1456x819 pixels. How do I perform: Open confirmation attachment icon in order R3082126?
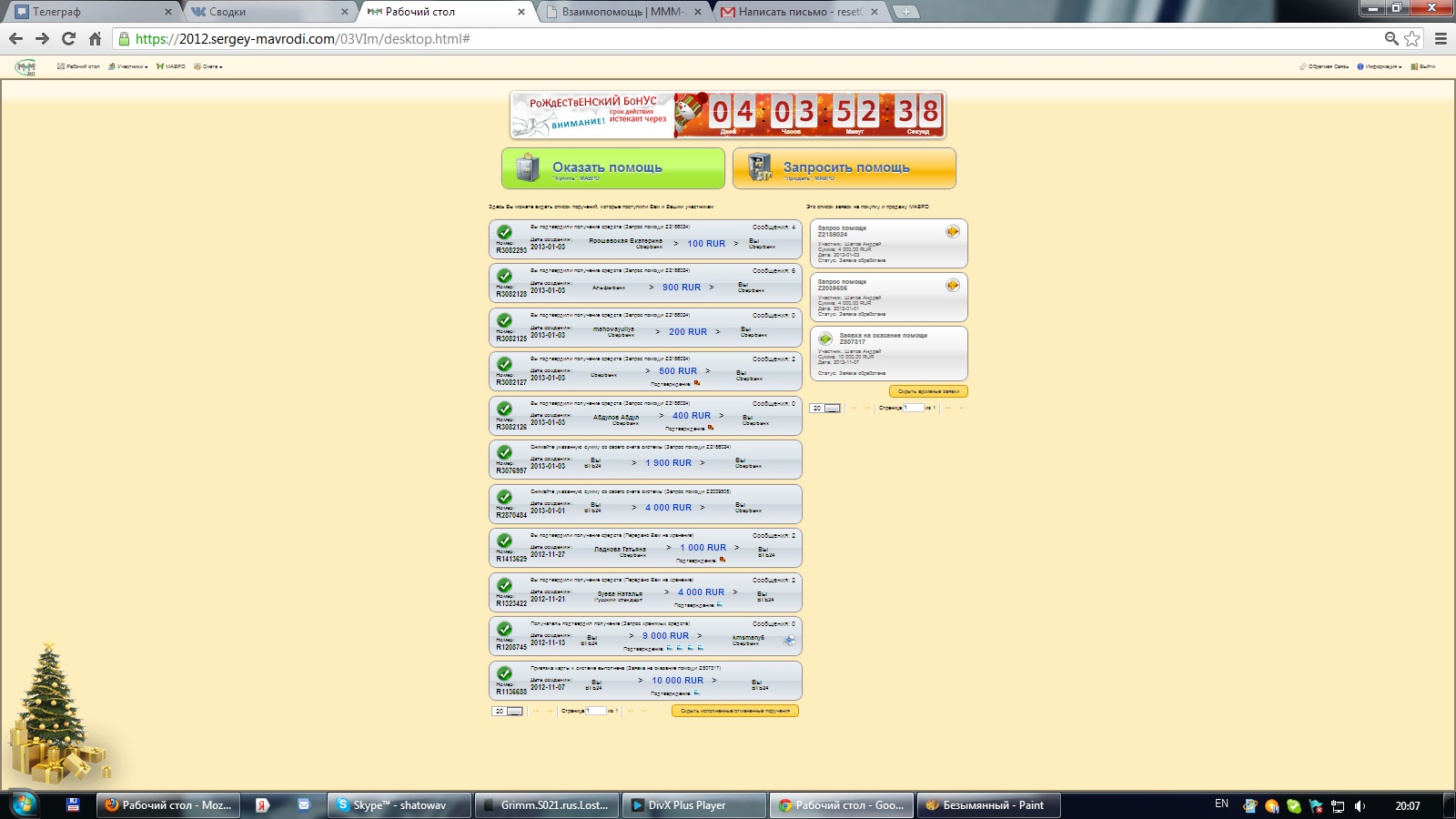(711, 428)
